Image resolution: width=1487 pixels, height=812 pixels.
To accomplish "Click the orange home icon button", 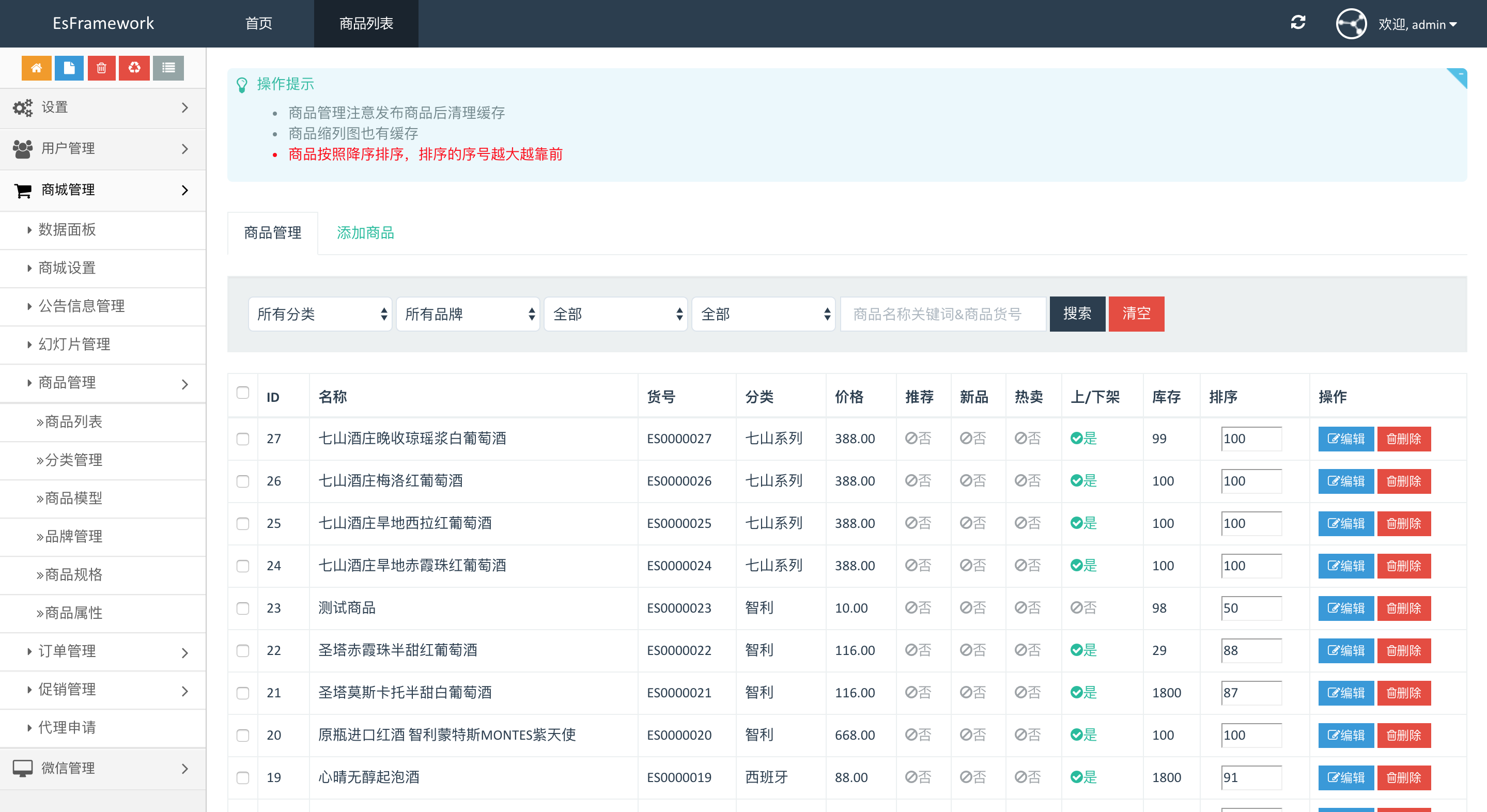I will pyautogui.click(x=36, y=68).
